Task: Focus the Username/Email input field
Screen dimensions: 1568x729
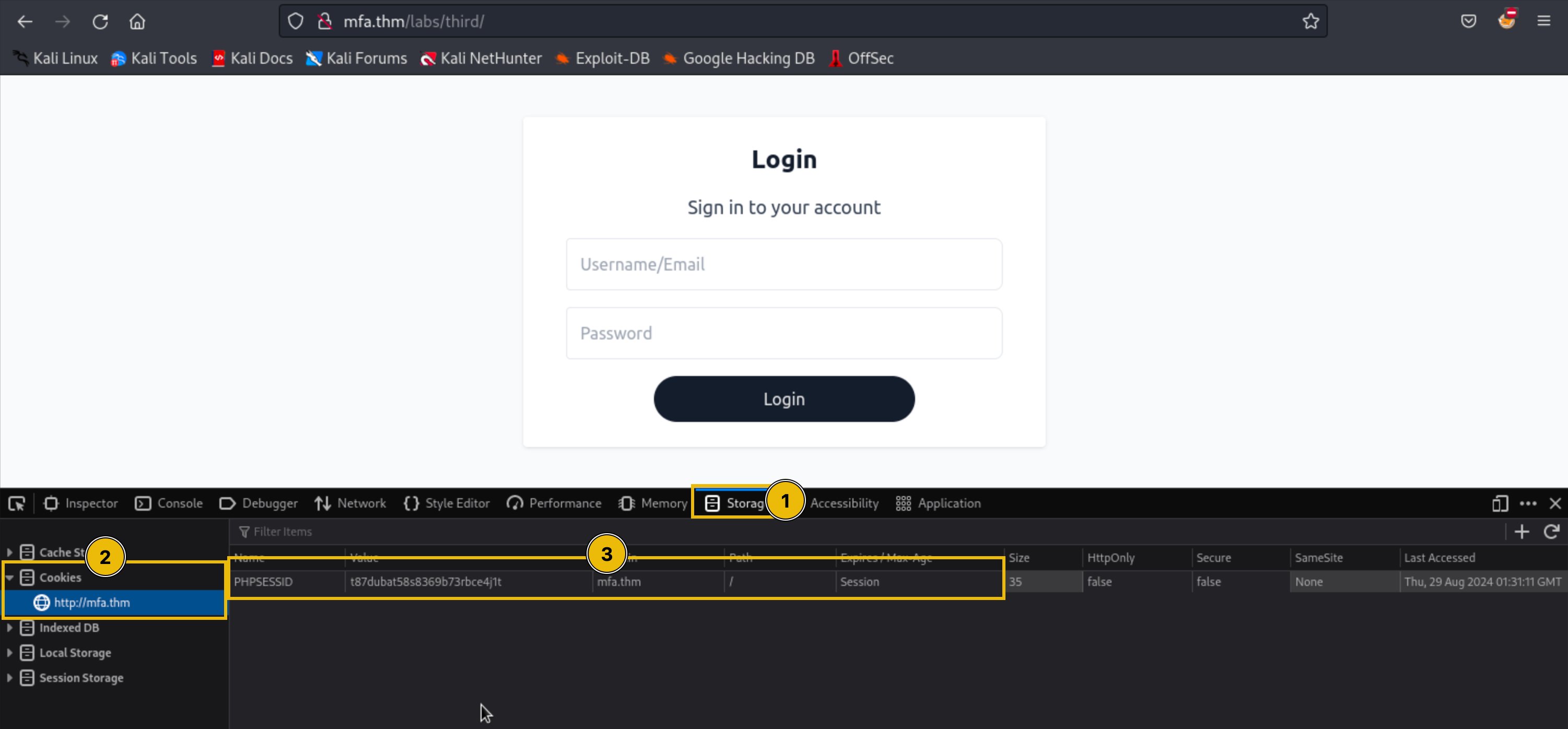Action: pyautogui.click(x=783, y=264)
